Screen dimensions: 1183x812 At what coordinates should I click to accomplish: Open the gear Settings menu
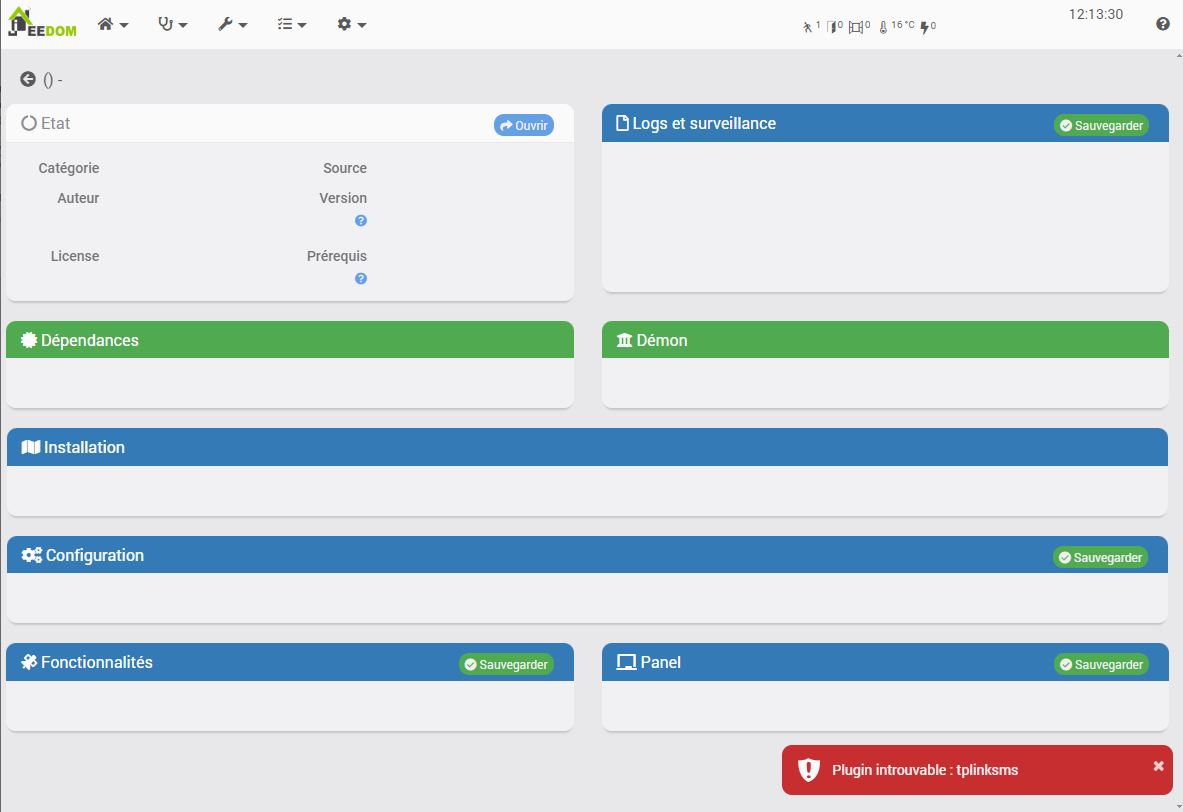(351, 24)
